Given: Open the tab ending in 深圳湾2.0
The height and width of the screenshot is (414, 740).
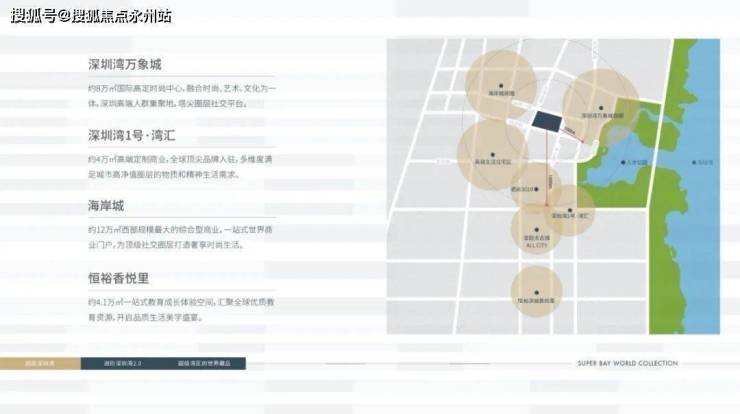Looking at the screenshot, I should [x=123, y=363].
